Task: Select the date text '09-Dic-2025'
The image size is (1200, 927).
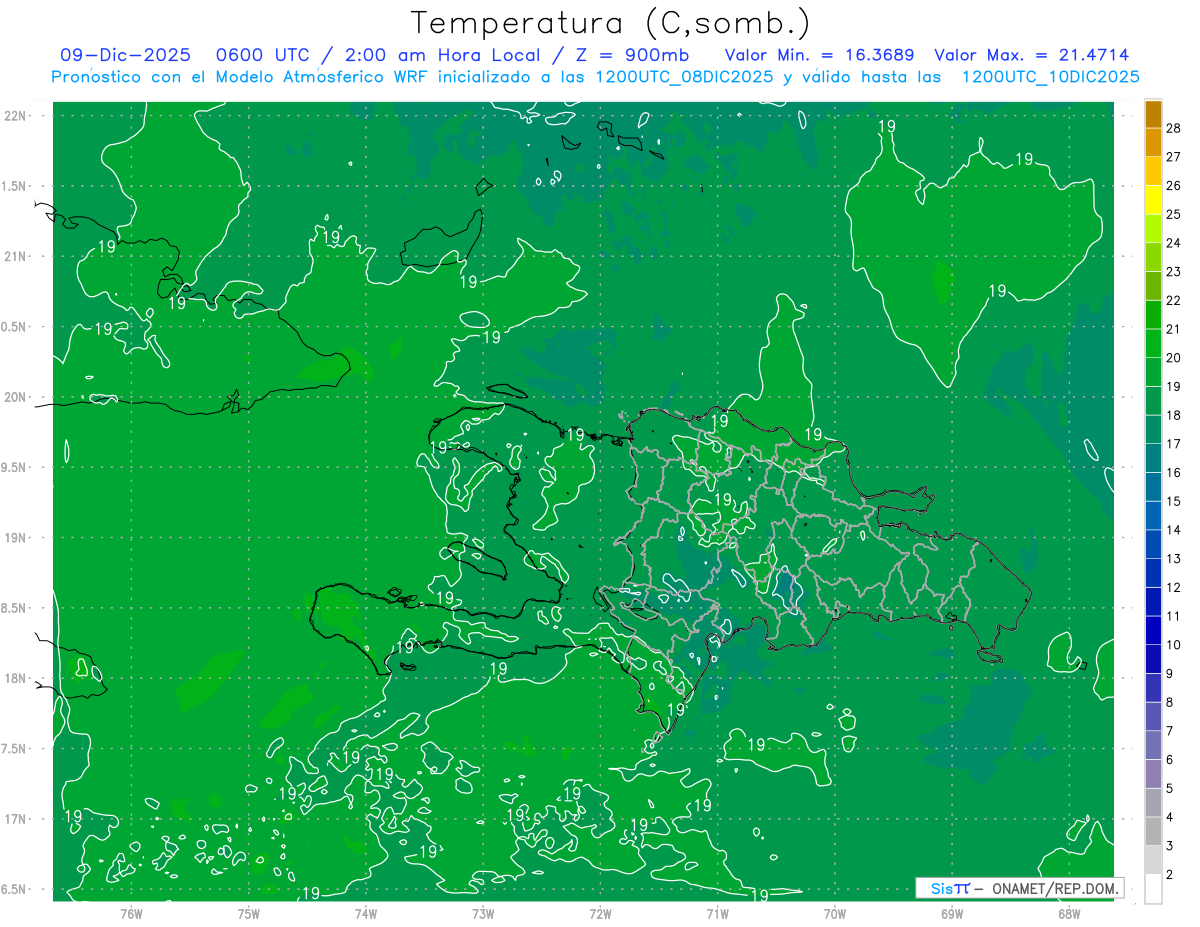Action: (x=125, y=56)
